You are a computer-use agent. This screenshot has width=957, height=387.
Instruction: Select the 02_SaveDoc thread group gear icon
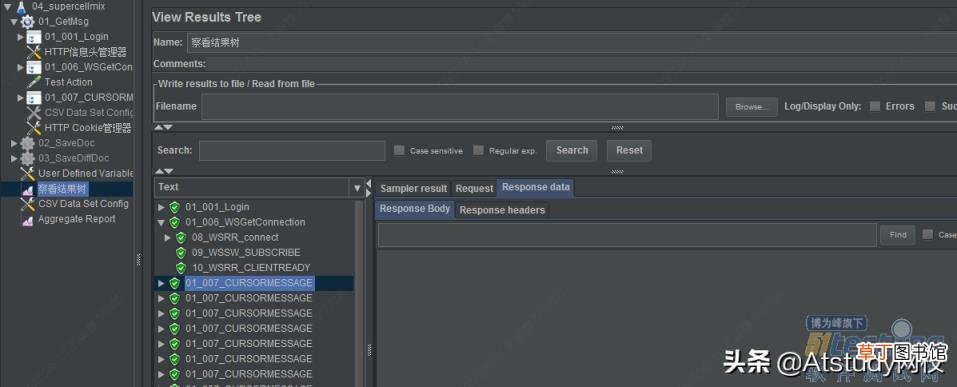pos(28,143)
